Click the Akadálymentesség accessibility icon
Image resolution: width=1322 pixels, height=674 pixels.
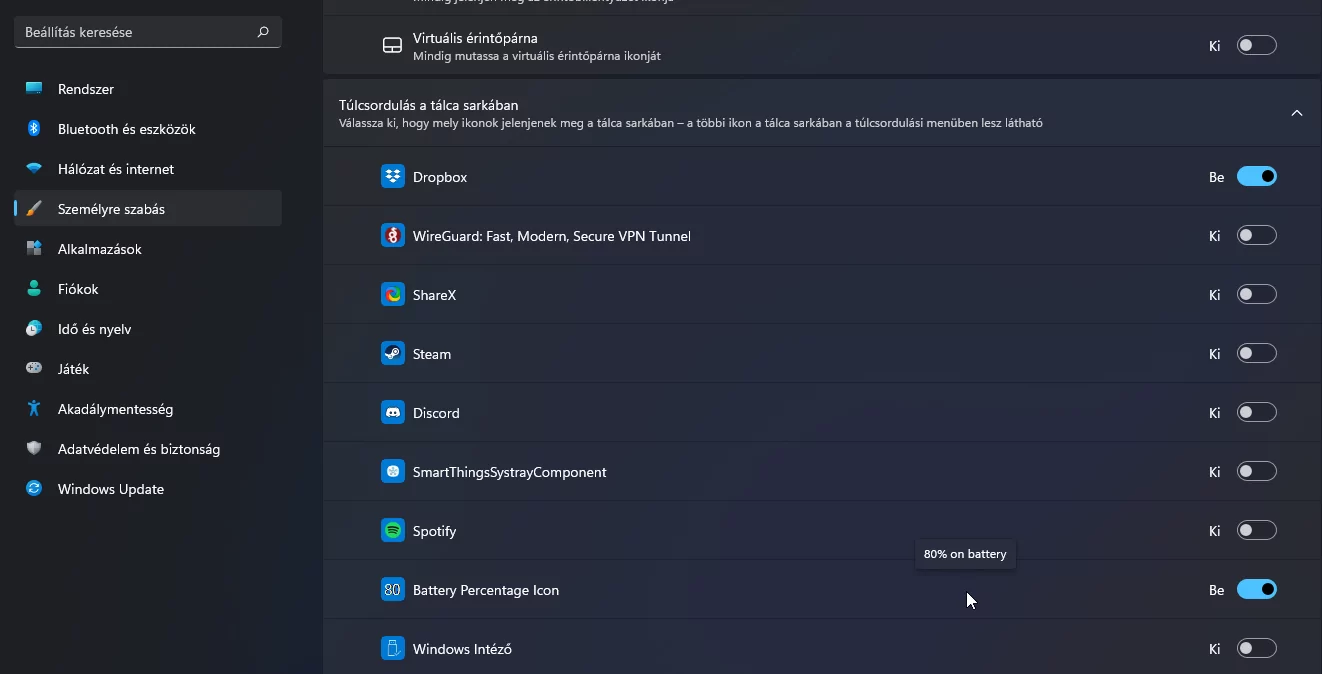point(34,409)
